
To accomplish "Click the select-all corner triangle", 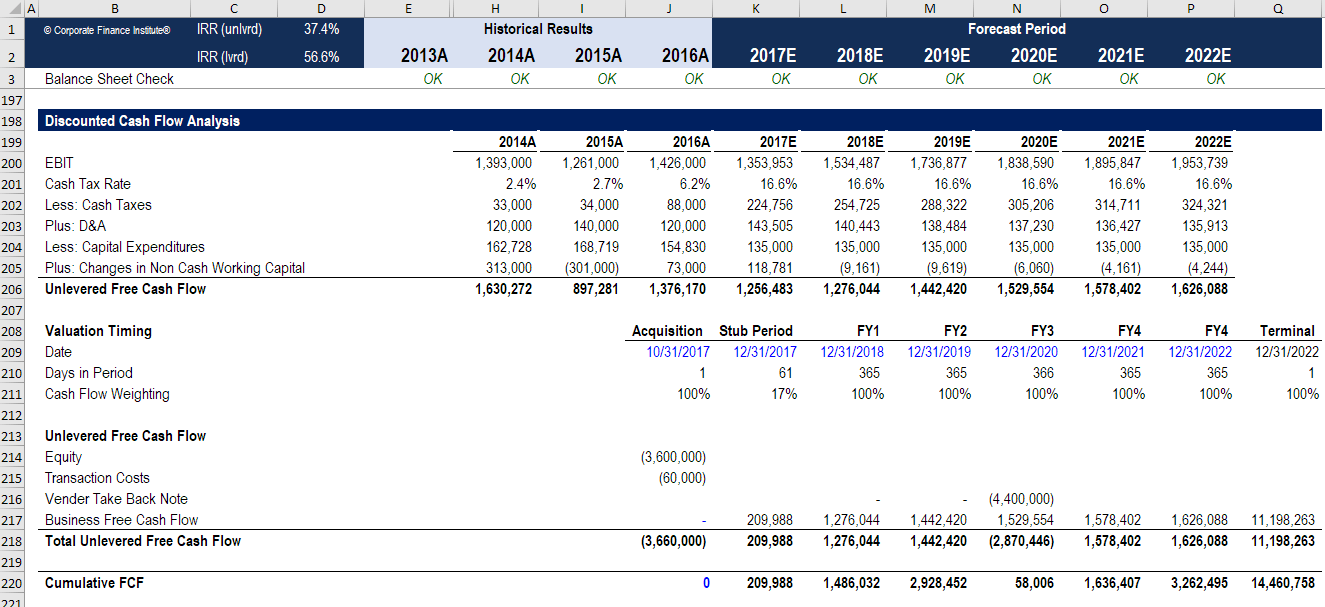I will (x=10, y=8).
